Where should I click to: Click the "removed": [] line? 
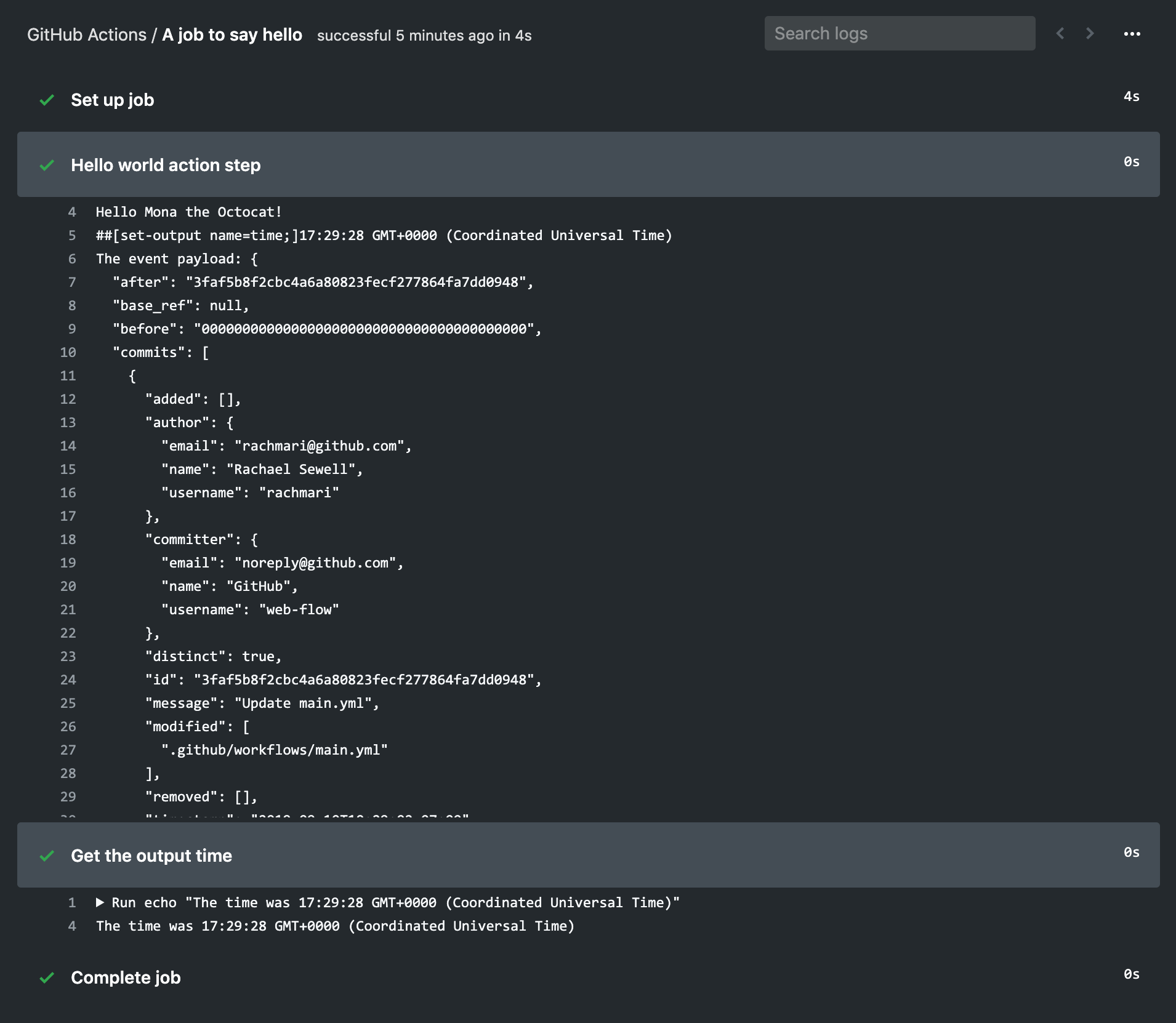pos(201,796)
